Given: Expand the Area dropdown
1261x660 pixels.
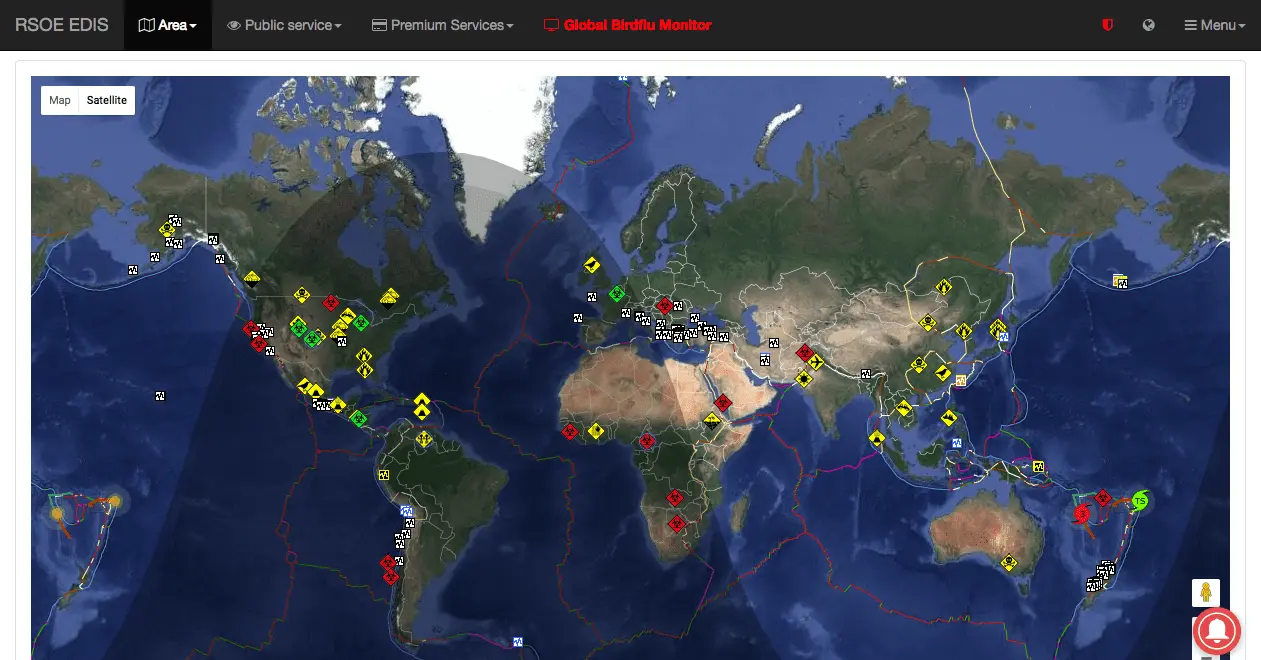Looking at the screenshot, I should [x=167, y=25].
